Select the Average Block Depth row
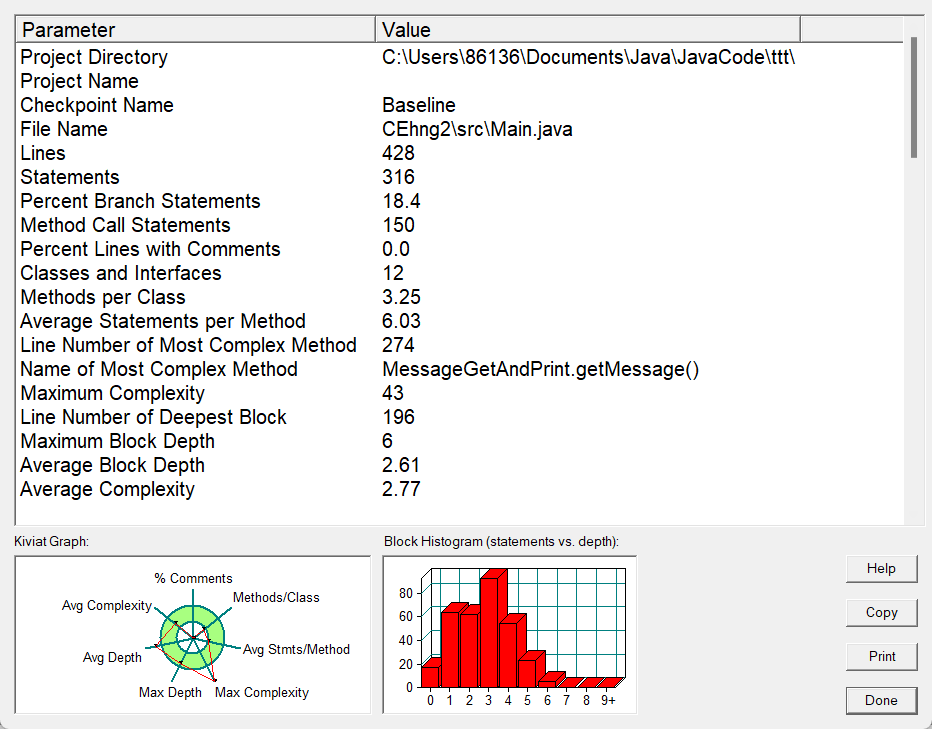932x729 pixels. point(112,465)
